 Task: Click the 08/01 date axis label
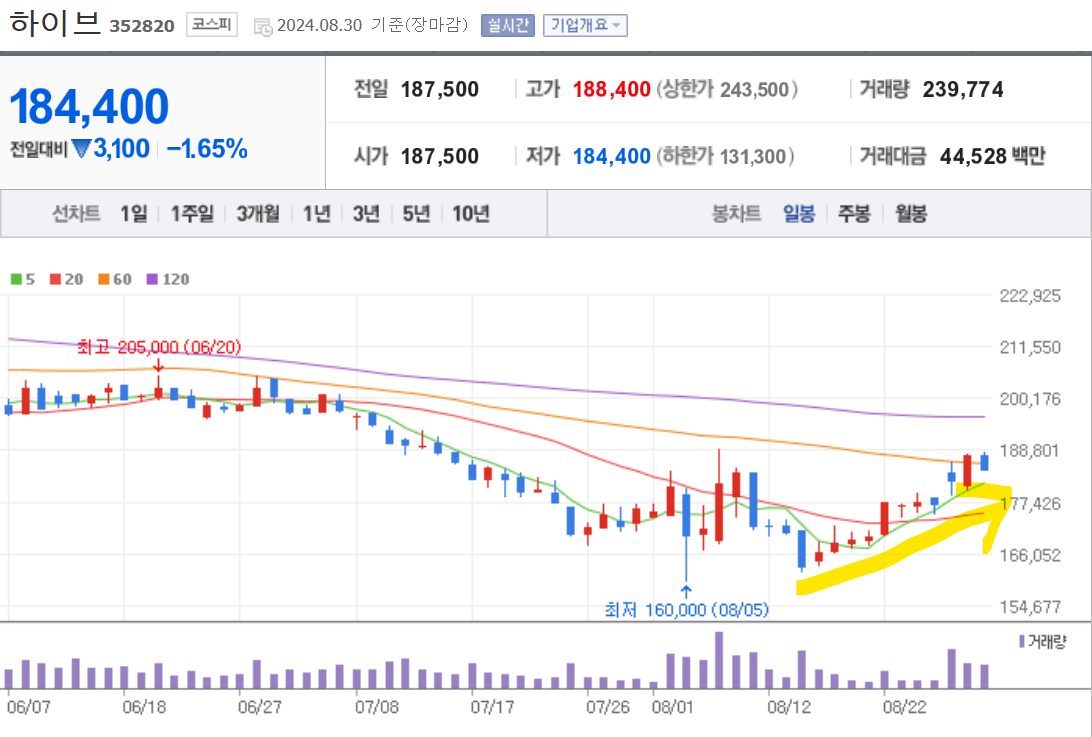[x=673, y=708]
